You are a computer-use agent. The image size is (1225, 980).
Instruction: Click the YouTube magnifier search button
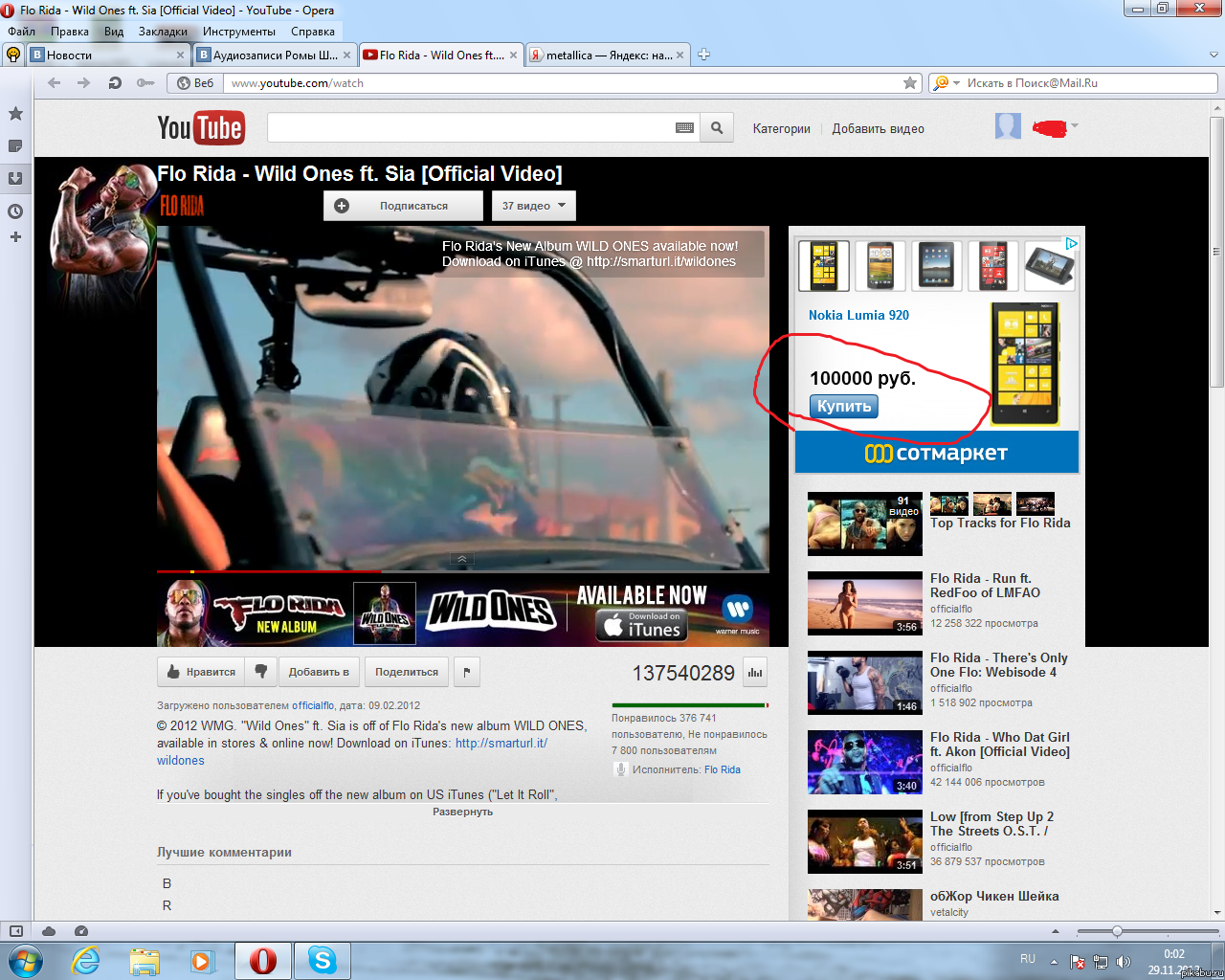pos(717,128)
